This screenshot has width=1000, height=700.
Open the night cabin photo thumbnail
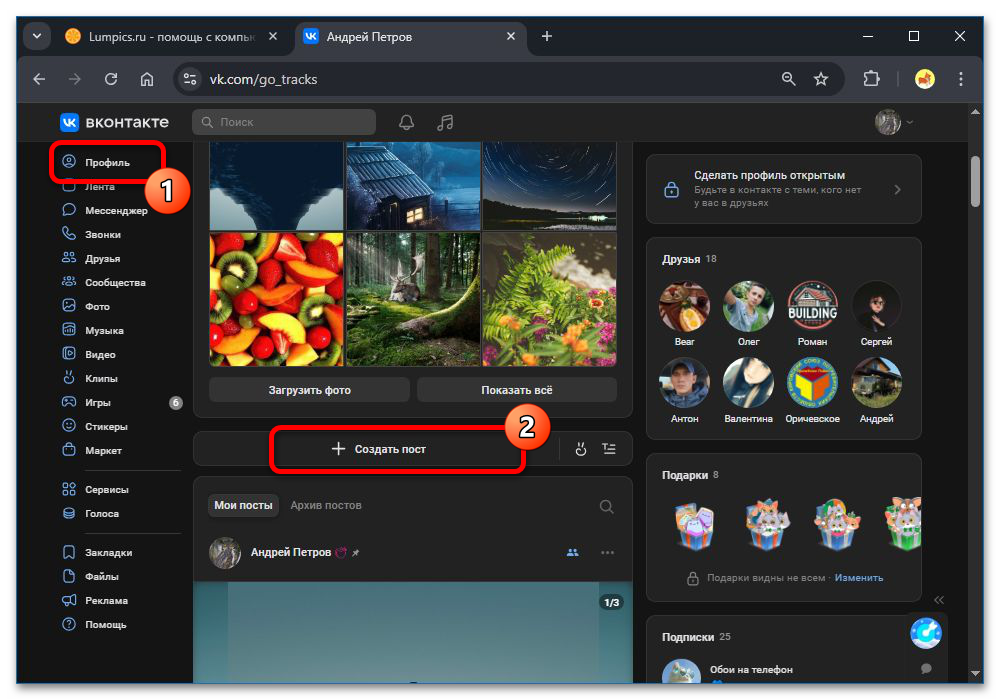tap(413, 186)
